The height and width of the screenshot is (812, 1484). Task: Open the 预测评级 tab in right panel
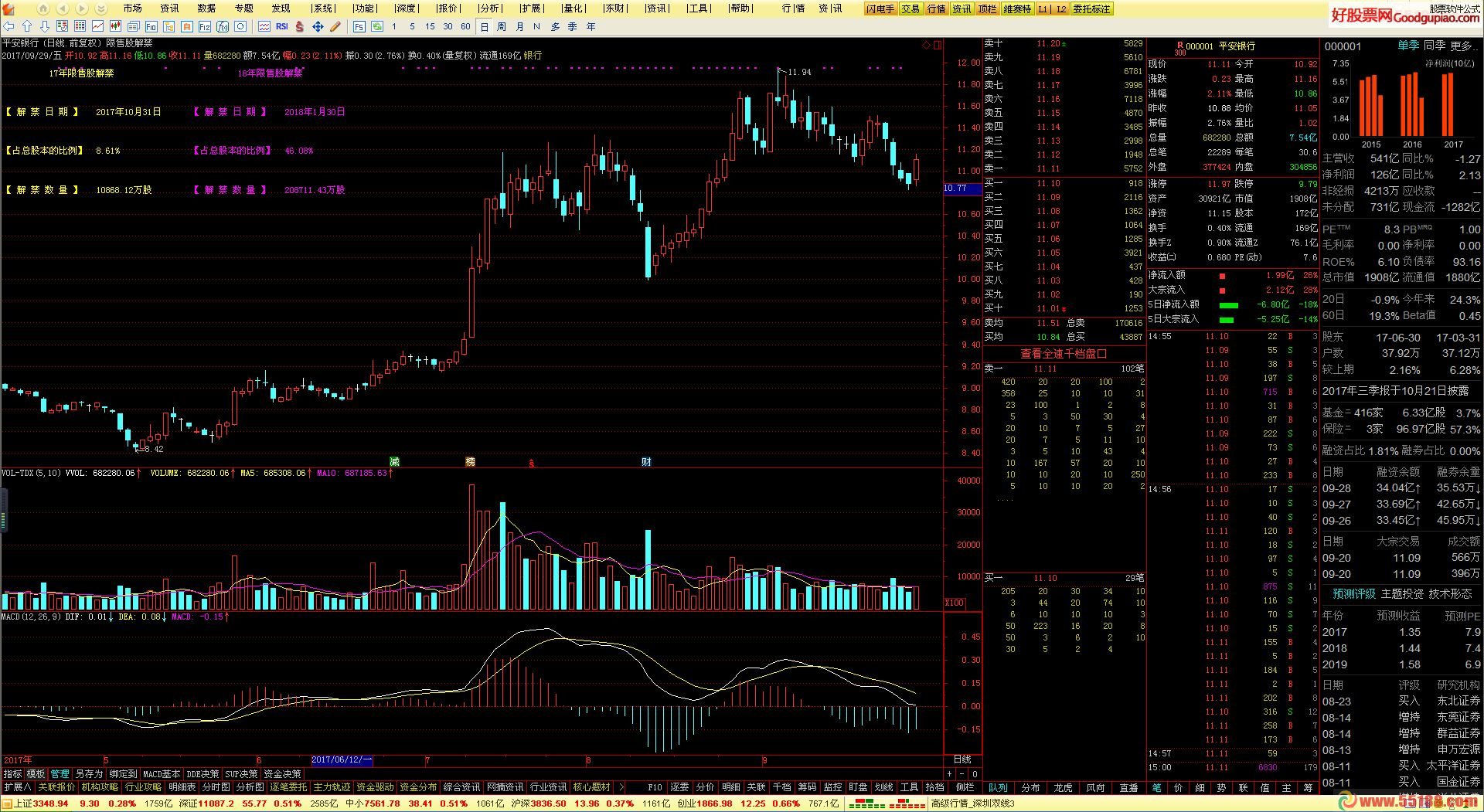pyautogui.click(x=1354, y=593)
